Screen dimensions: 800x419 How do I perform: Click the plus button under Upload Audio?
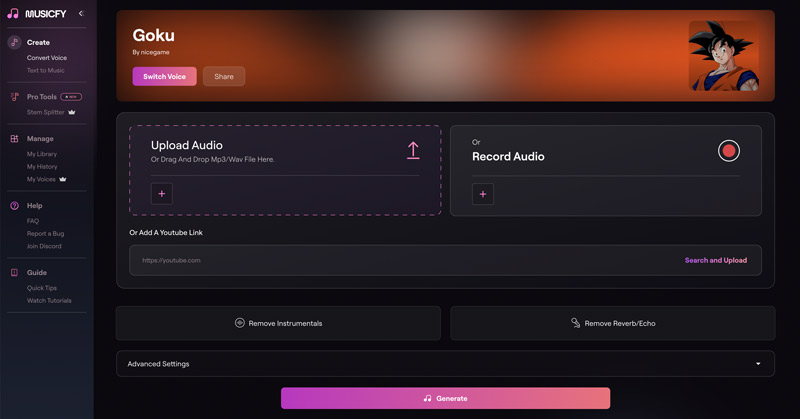[x=162, y=194]
